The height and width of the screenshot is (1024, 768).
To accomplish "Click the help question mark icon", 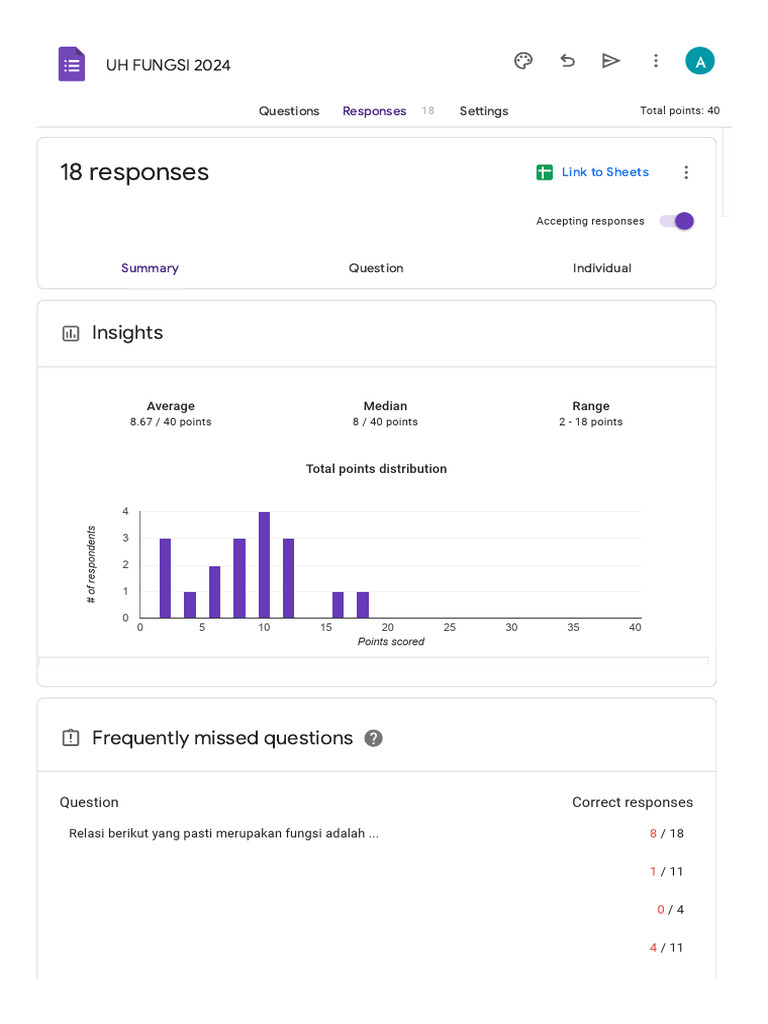I will click(374, 738).
